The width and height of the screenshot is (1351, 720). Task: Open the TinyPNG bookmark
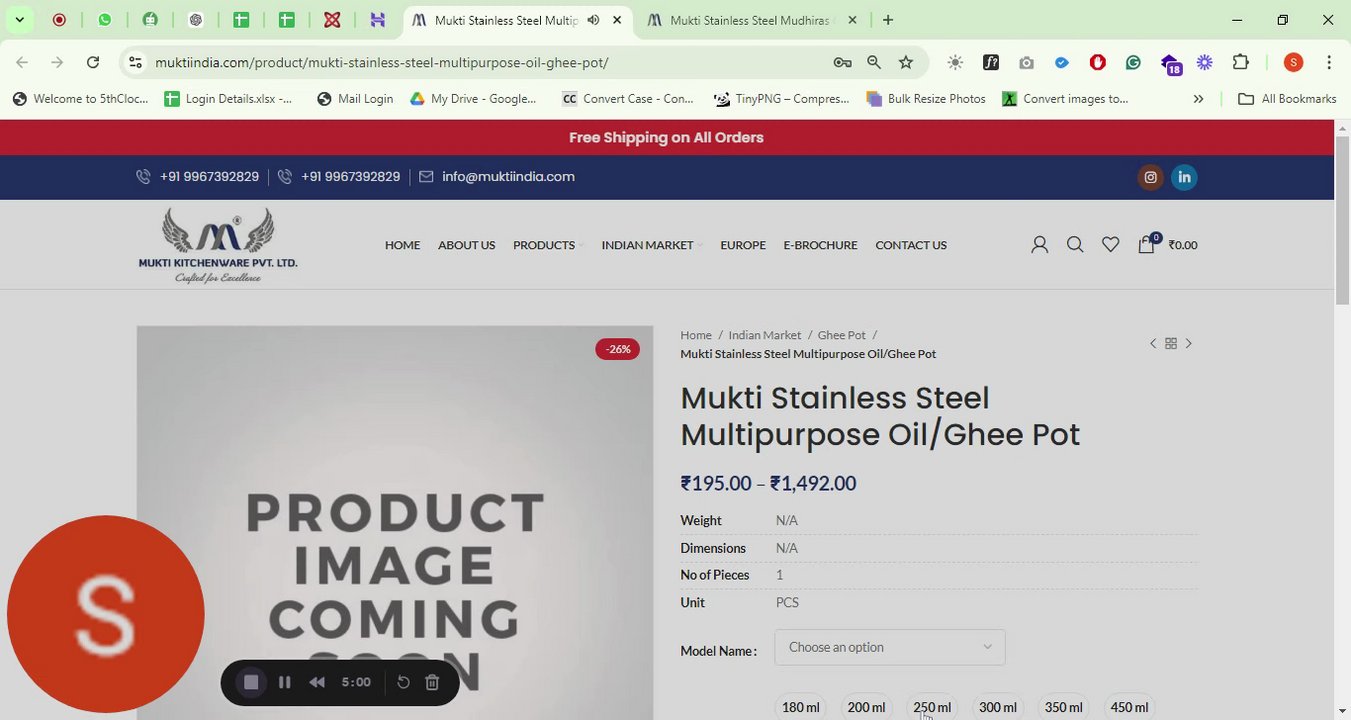[x=782, y=99]
